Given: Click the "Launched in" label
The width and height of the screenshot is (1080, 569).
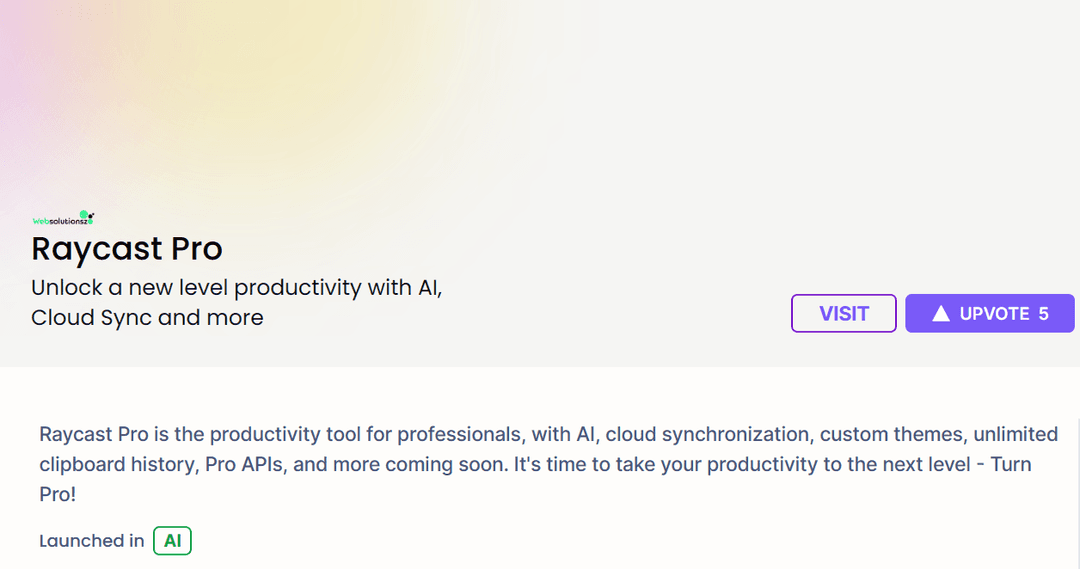Looking at the screenshot, I should point(92,541).
